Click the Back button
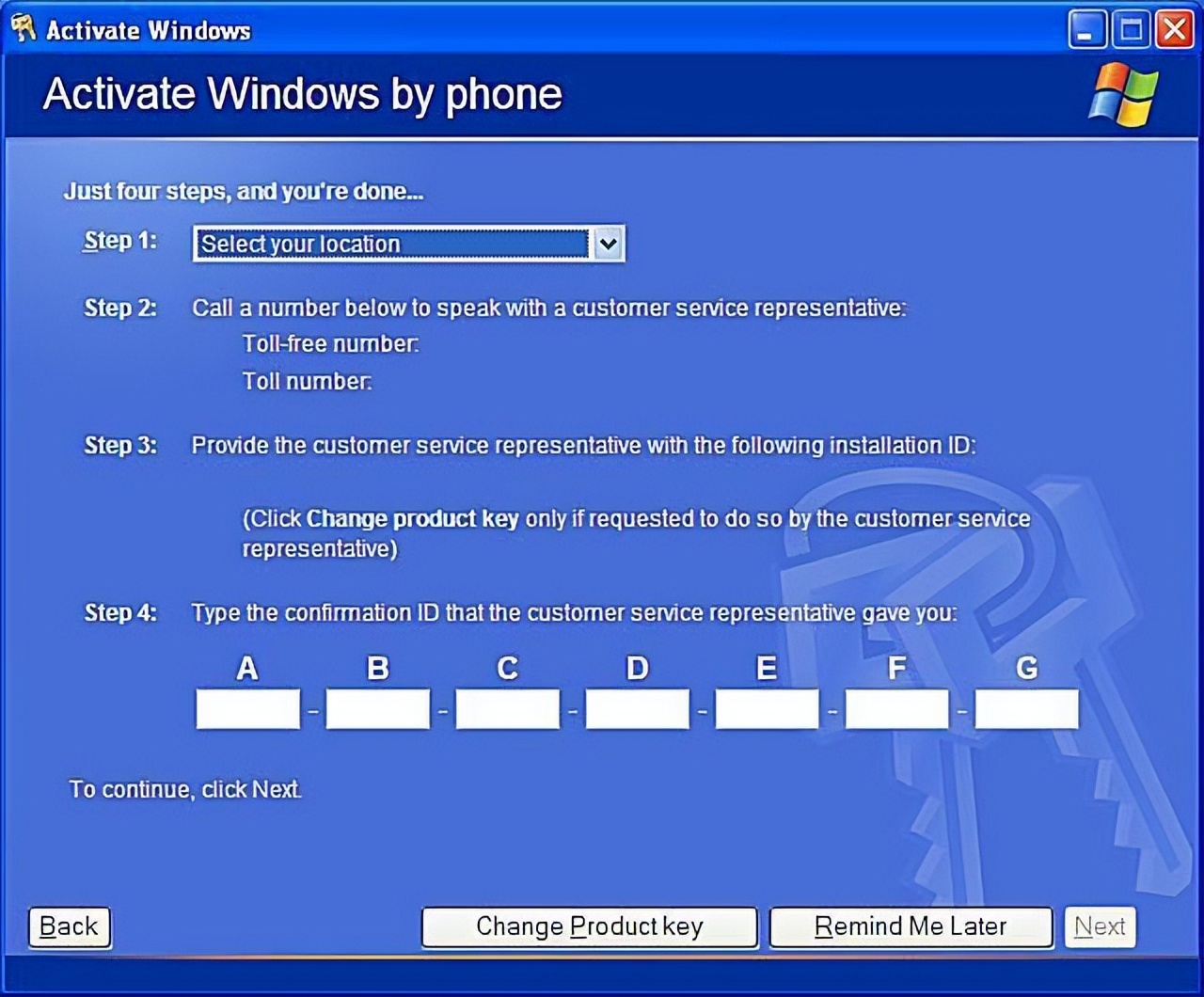This screenshot has height=997, width=1204. coord(70,927)
